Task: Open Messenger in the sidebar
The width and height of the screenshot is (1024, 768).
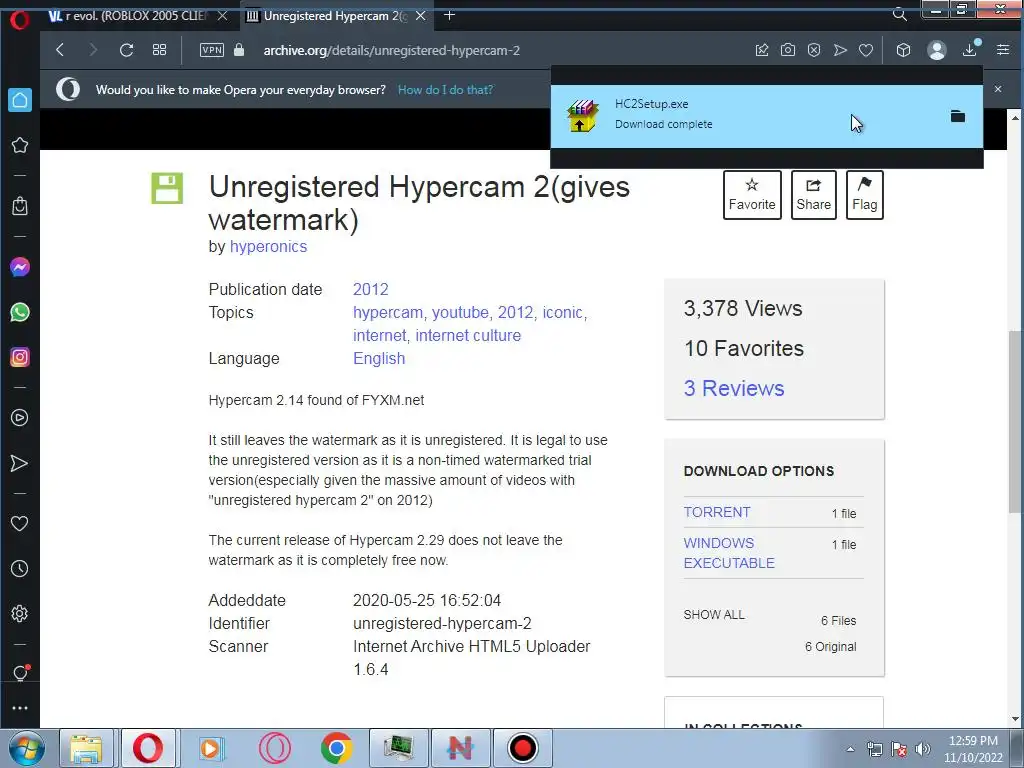Action: click(20, 266)
